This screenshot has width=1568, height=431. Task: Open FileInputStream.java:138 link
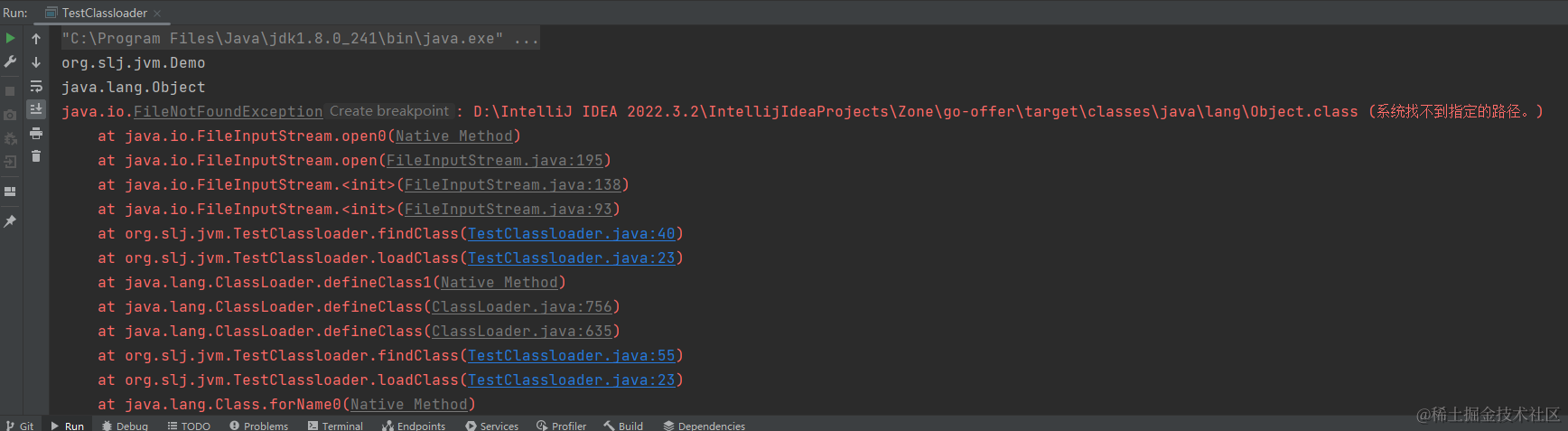click(x=512, y=185)
